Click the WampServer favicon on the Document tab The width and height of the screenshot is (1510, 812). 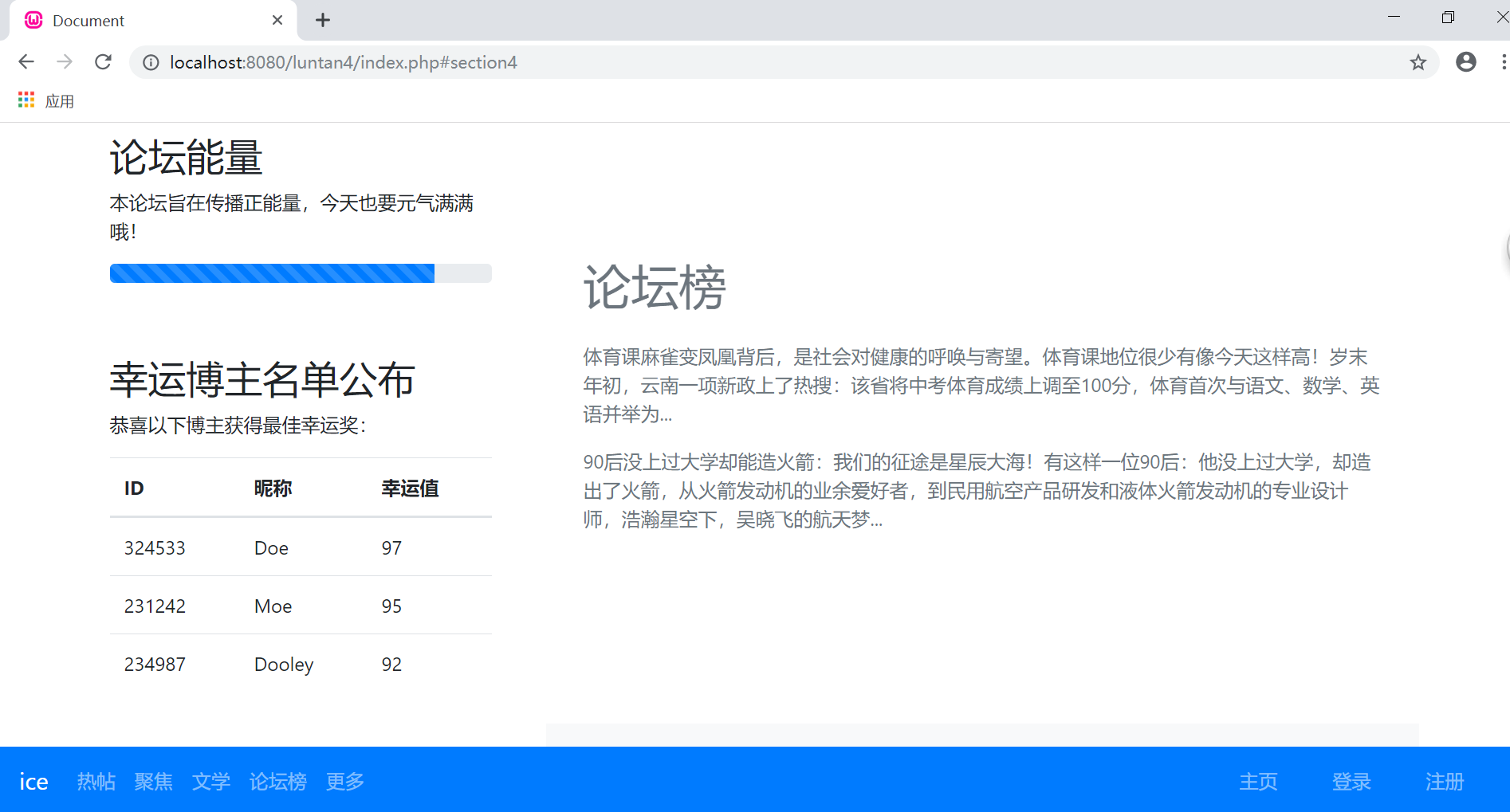pyautogui.click(x=33, y=19)
